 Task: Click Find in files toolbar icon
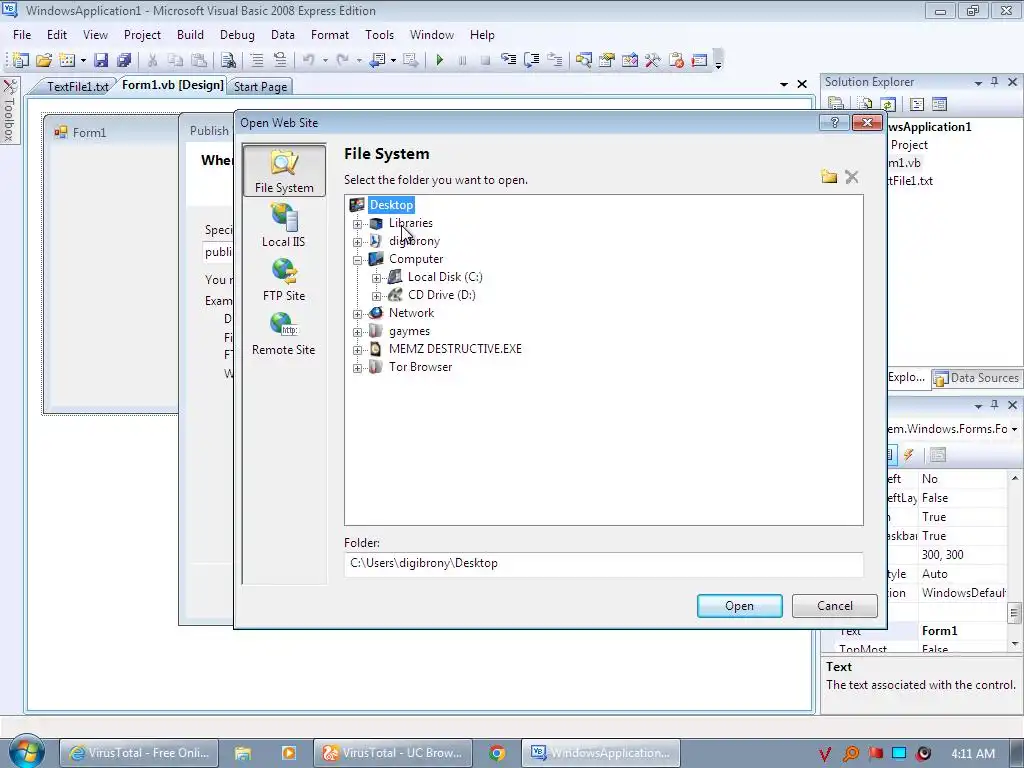[228, 61]
